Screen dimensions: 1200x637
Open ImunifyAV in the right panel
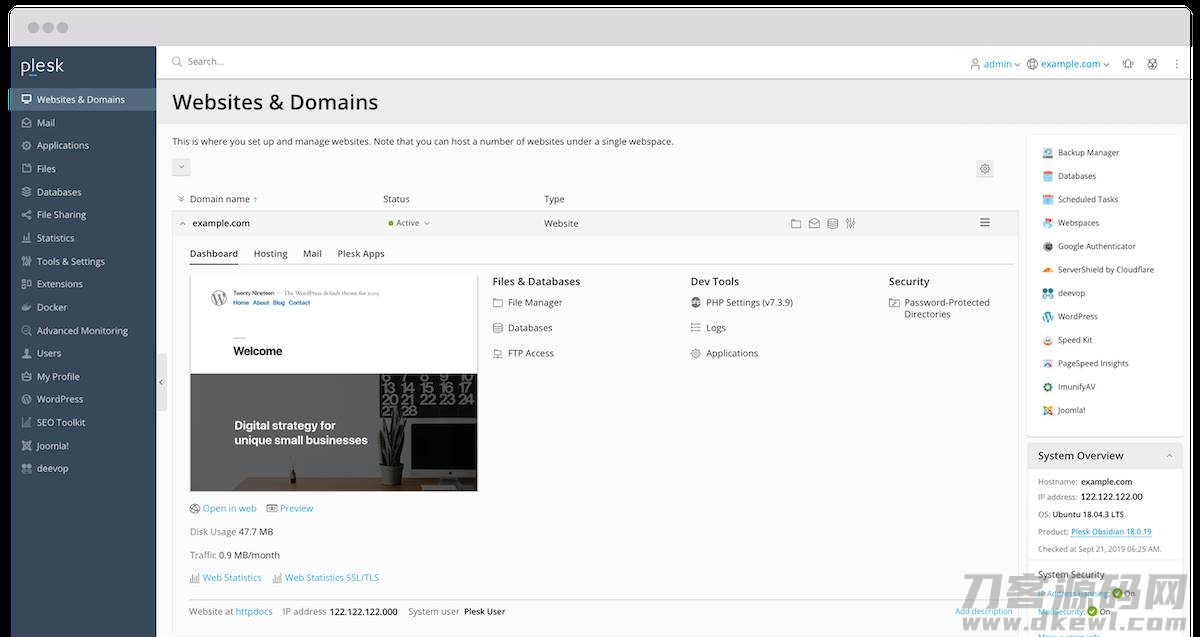click(x=1069, y=387)
